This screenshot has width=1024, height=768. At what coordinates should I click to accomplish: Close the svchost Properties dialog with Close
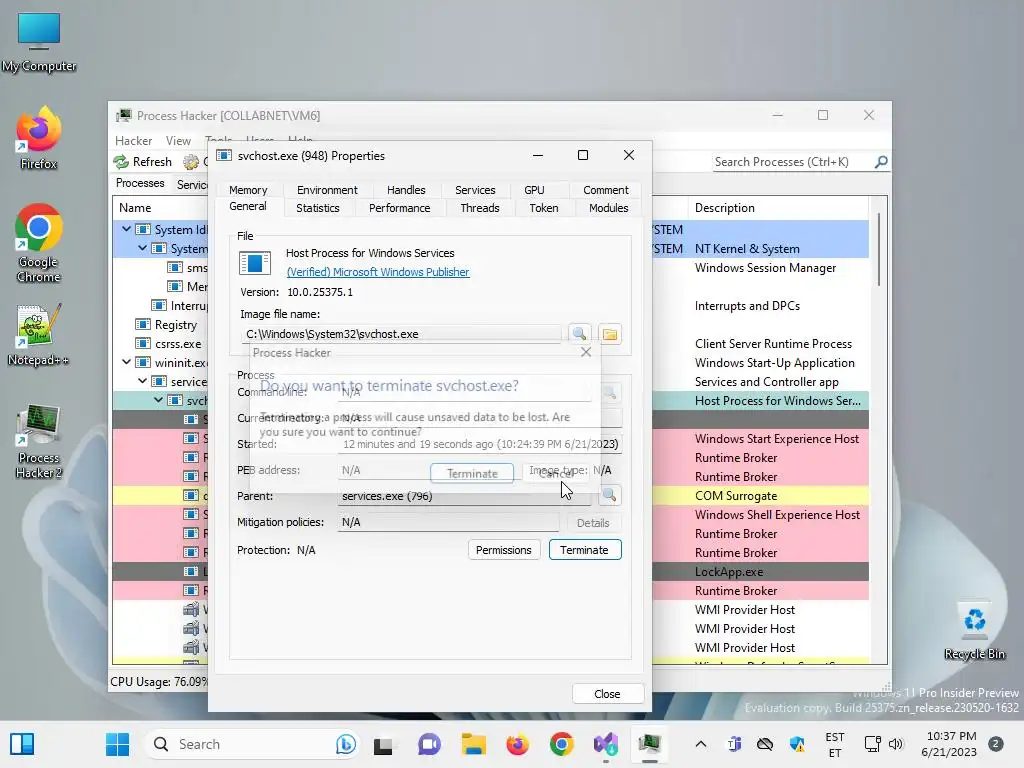607,694
